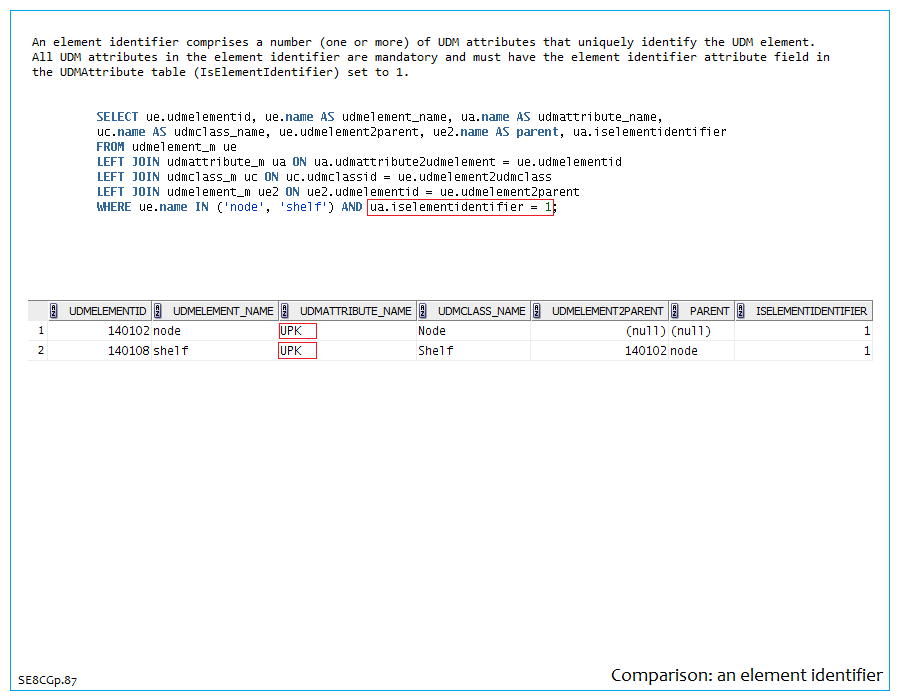Click the UPK cell in shelf row
The height and width of the screenshot is (700, 900).
[x=297, y=351]
